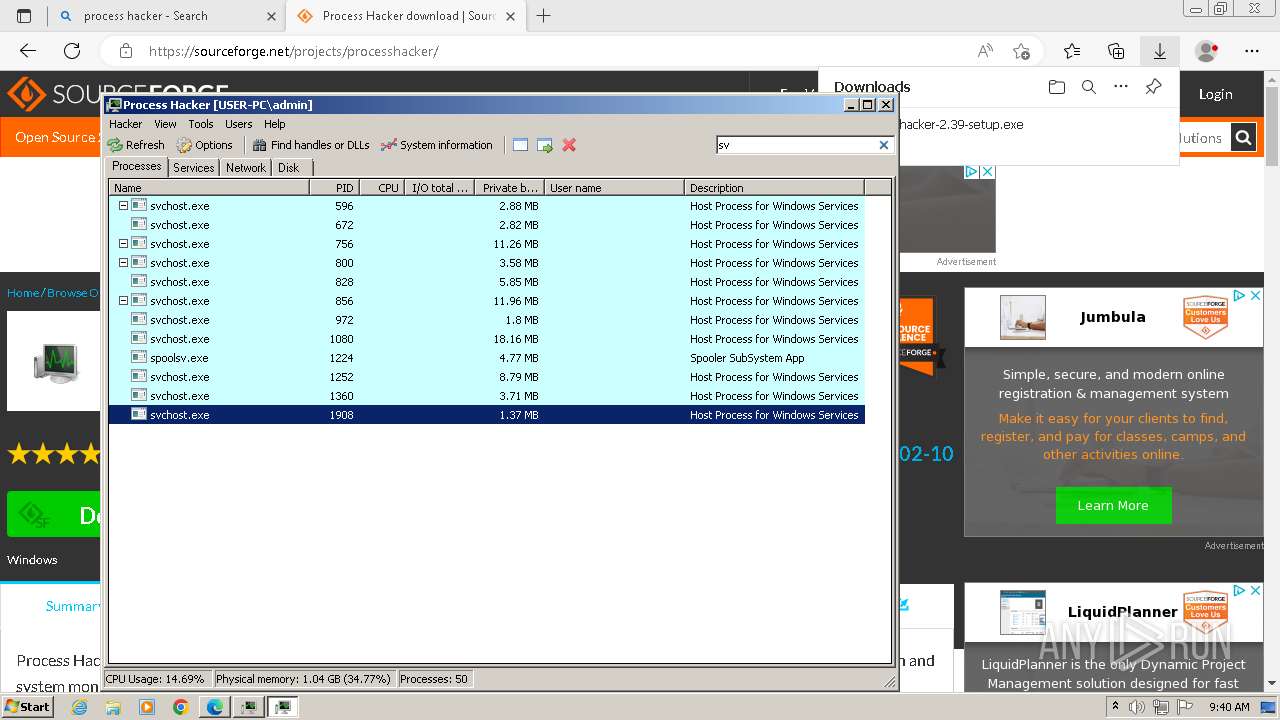The height and width of the screenshot is (720, 1280).
Task: Switch to the Services tab
Action: [193, 168]
